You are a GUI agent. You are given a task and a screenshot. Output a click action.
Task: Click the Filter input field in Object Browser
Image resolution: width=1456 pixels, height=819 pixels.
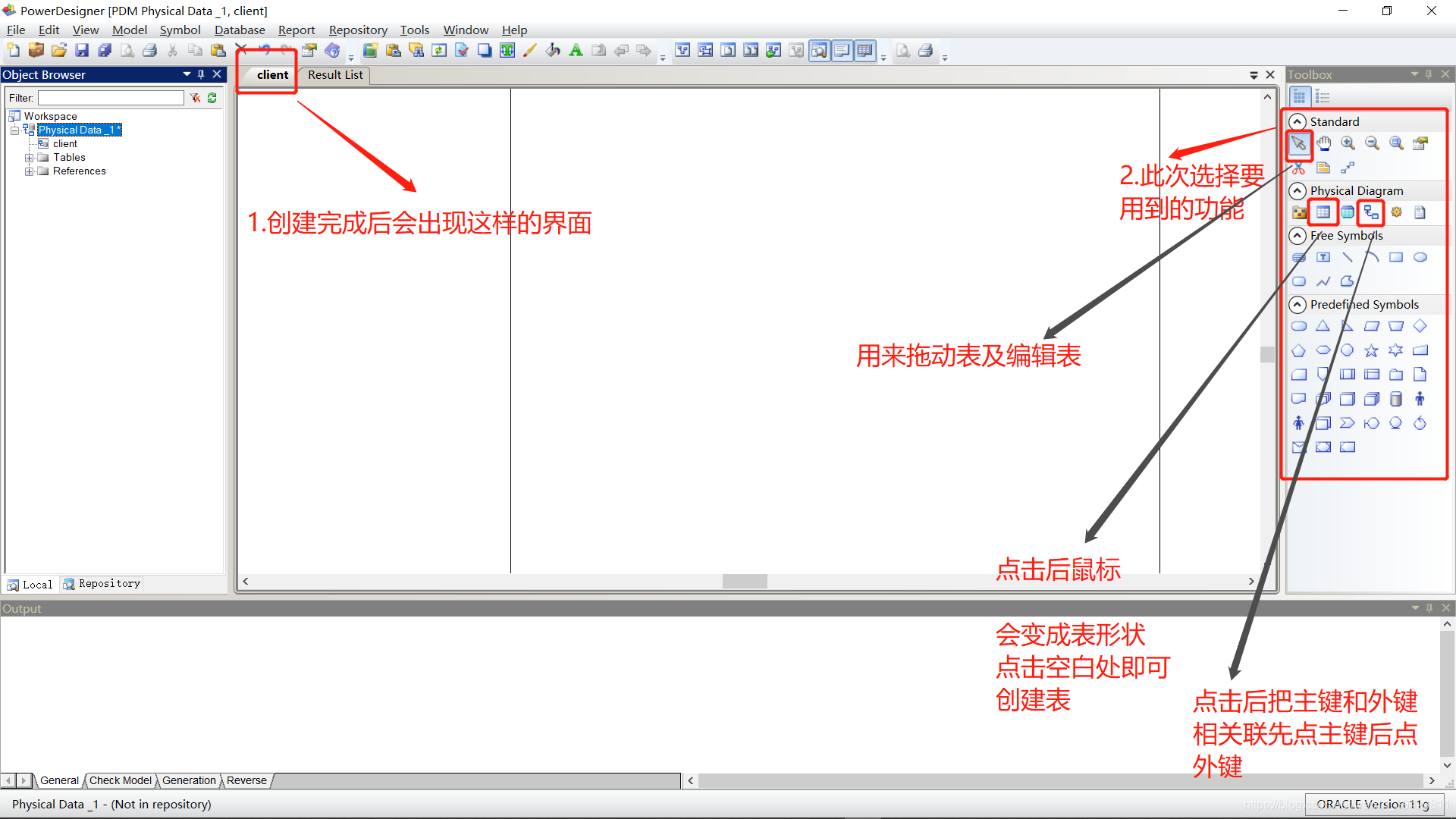click(112, 97)
